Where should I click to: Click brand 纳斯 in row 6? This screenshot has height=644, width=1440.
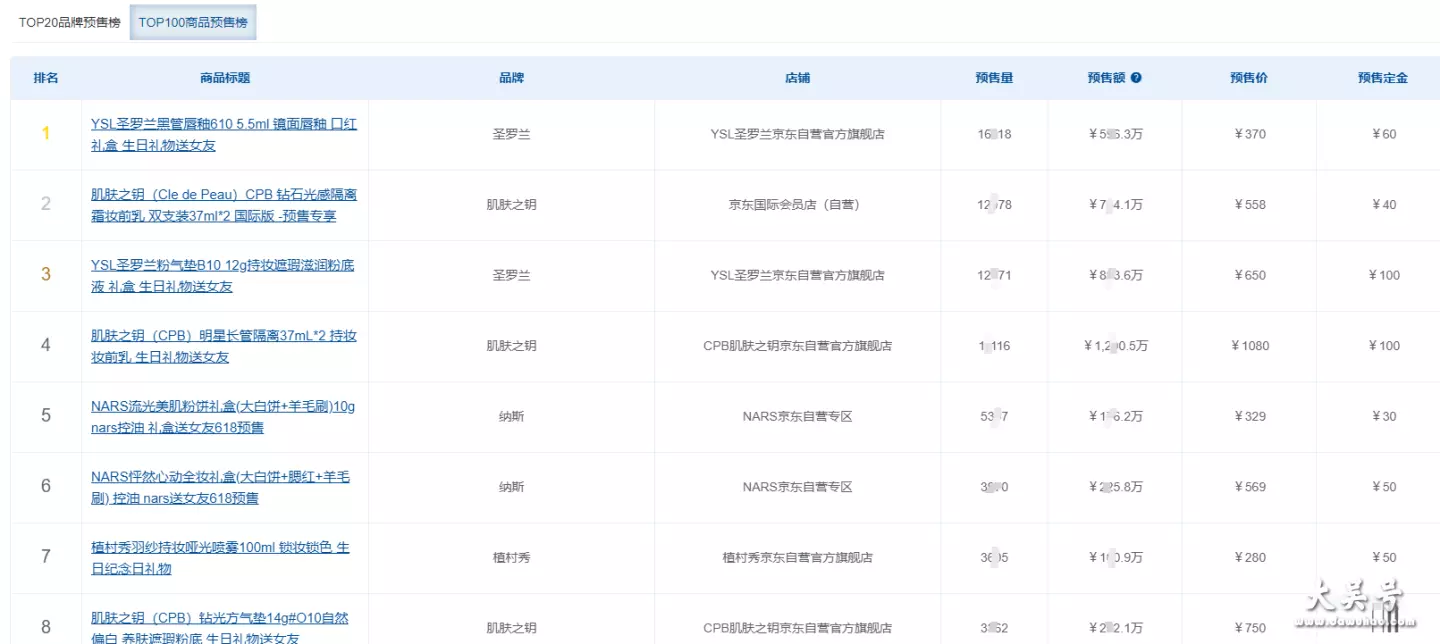click(x=511, y=487)
